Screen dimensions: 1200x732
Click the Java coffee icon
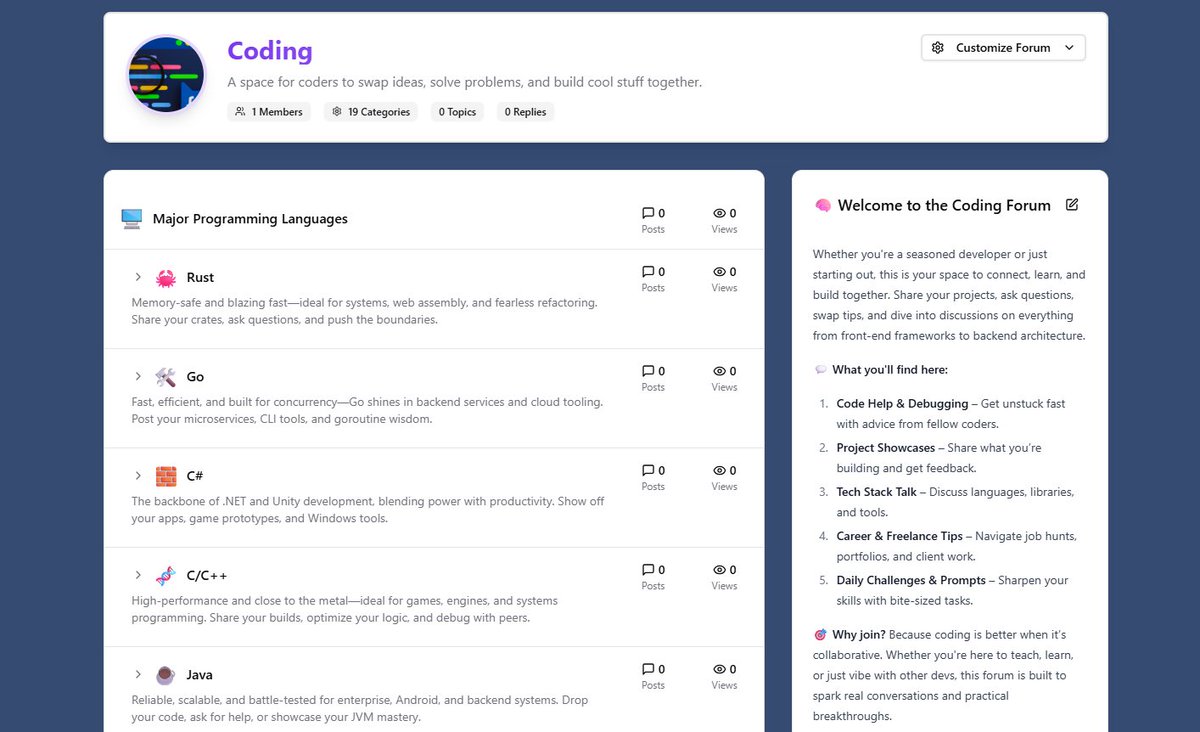click(164, 674)
